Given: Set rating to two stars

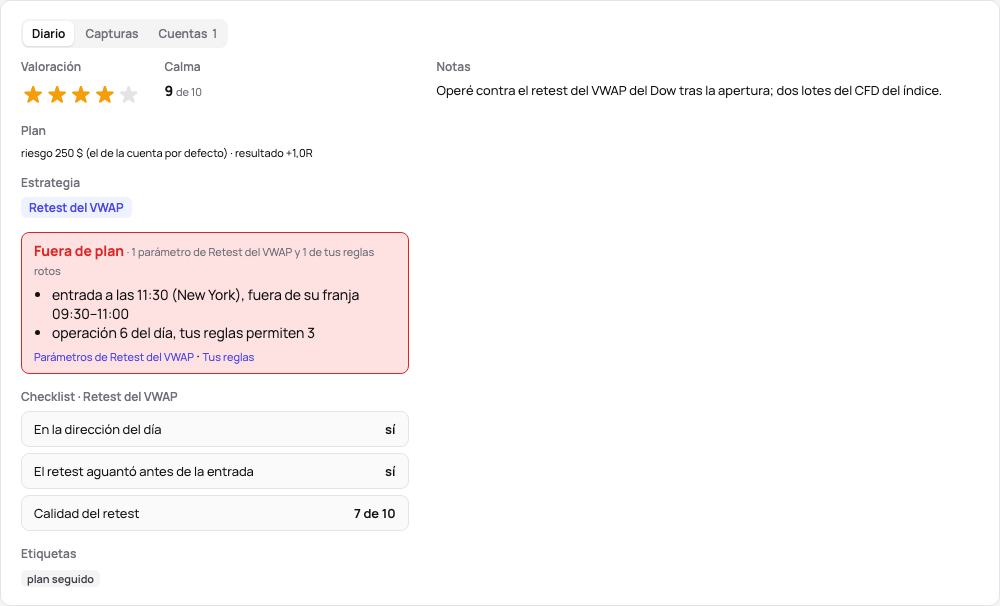Looking at the screenshot, I should coord(57,95).
